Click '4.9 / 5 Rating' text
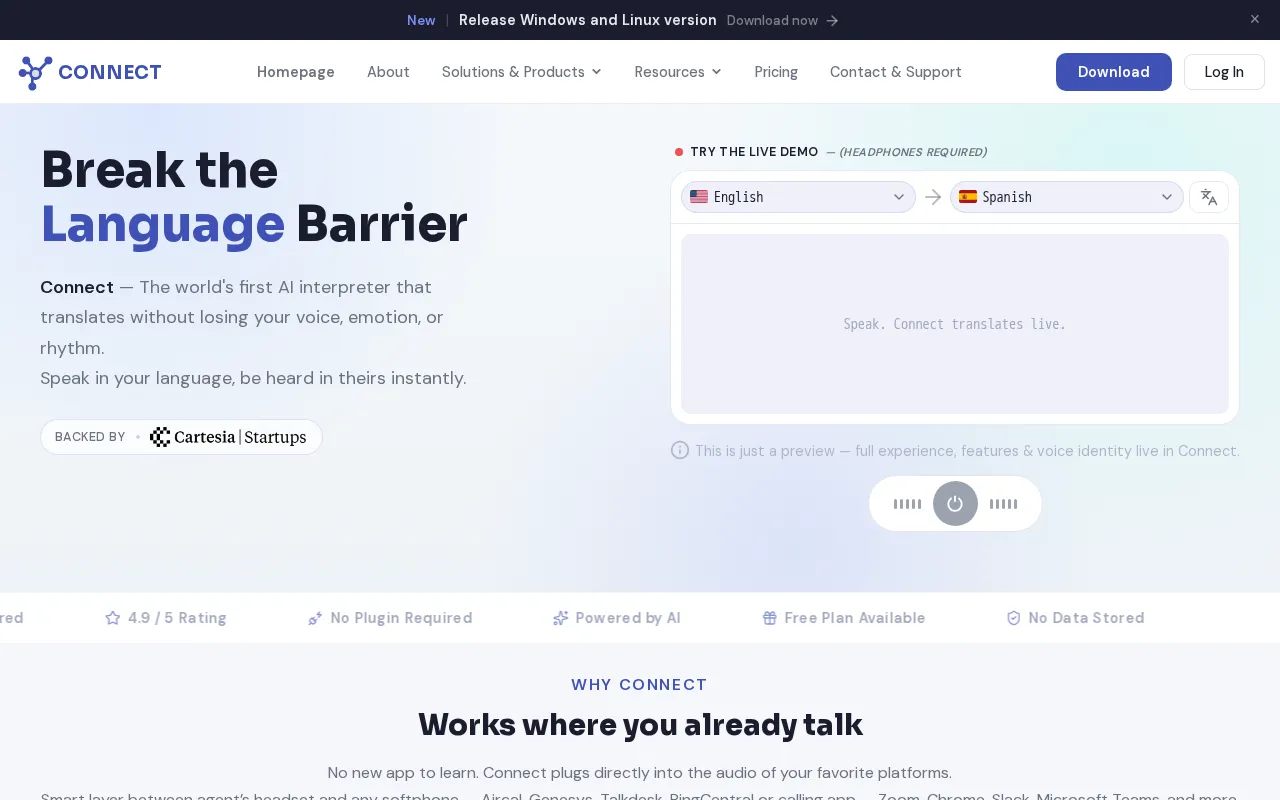 tap(177, 618)
